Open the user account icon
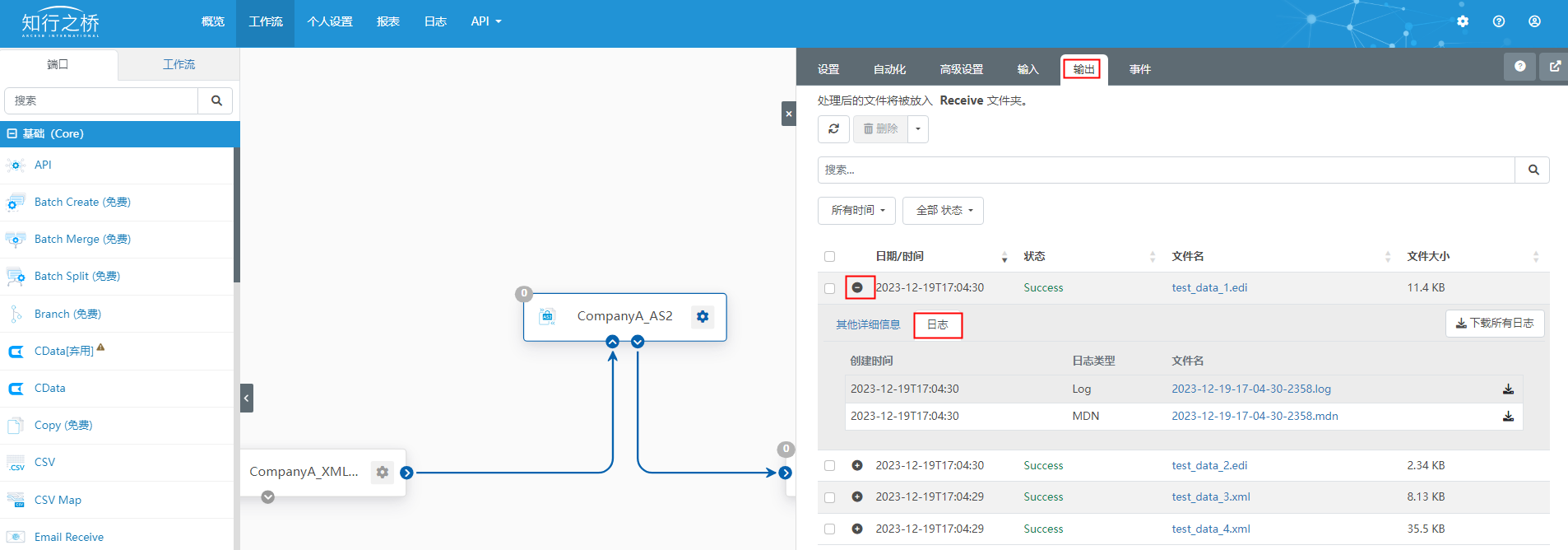This screenshot has height=550, width=1568. 1534,21
